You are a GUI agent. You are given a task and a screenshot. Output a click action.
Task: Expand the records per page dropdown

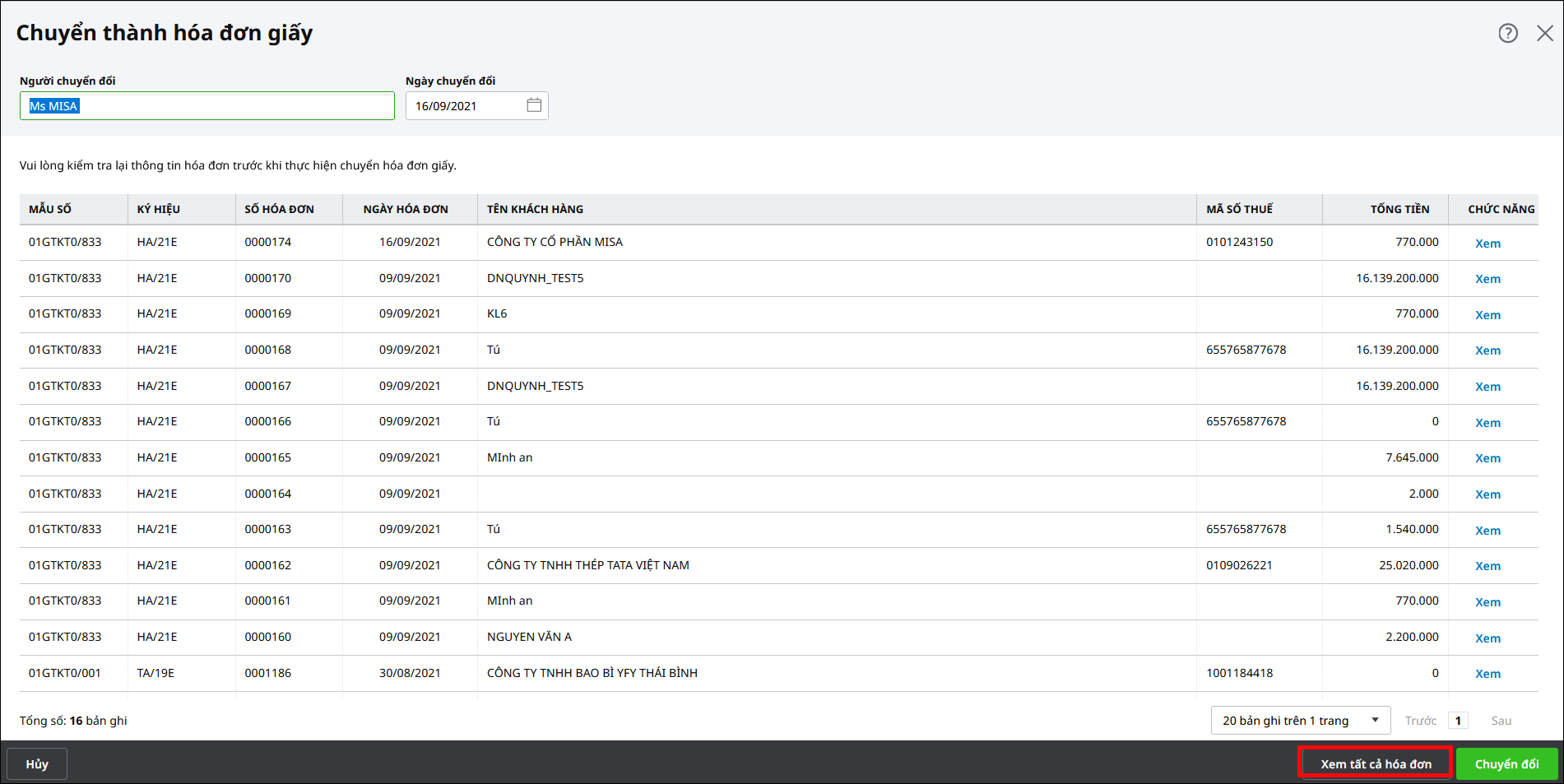(x=1300, y=721)
